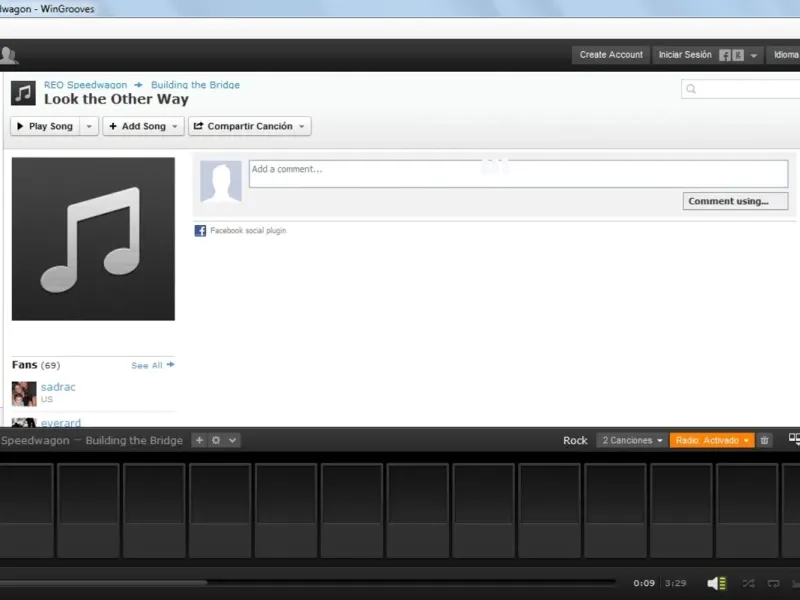The height and width of the screenshot is (600, 800).
Task: Toggle repeat mode in the player
Action: (773, 583)
